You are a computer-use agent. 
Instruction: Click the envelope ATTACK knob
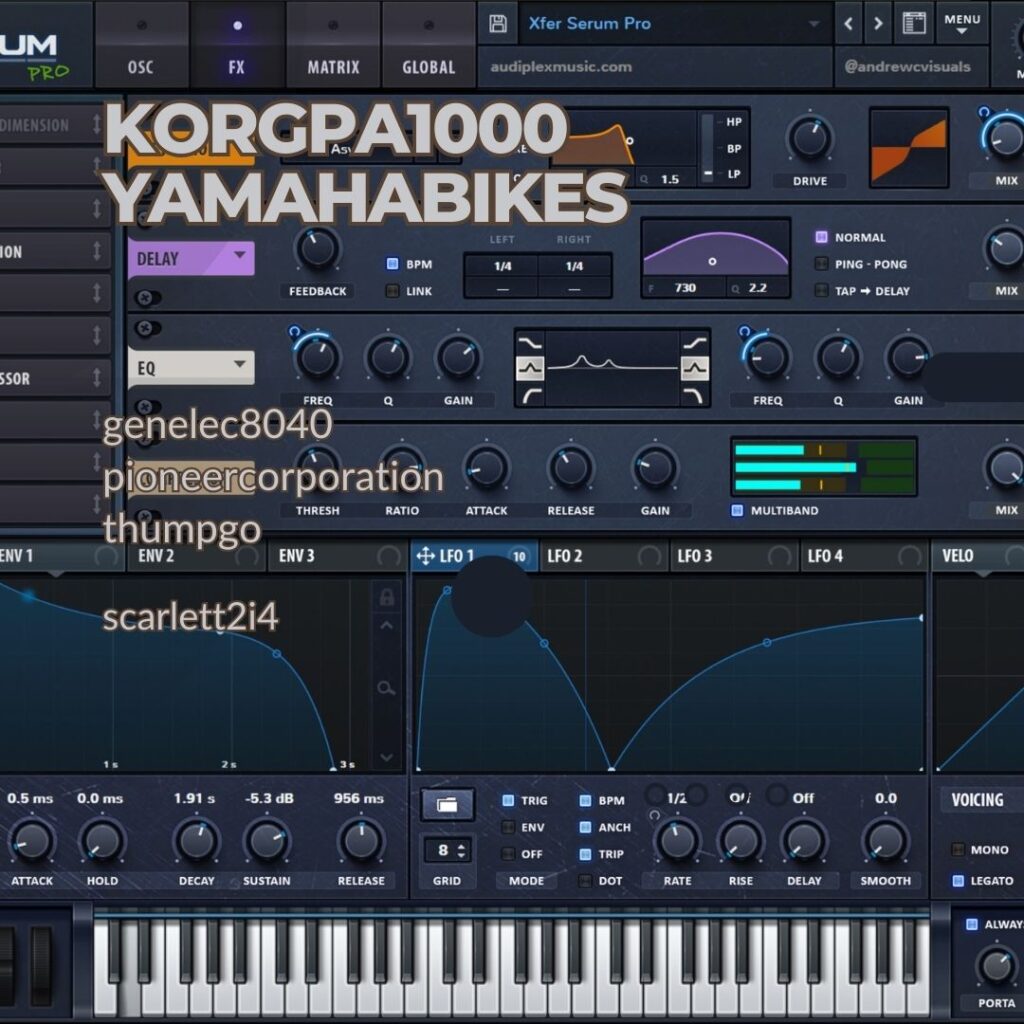[x=31, y=841]
